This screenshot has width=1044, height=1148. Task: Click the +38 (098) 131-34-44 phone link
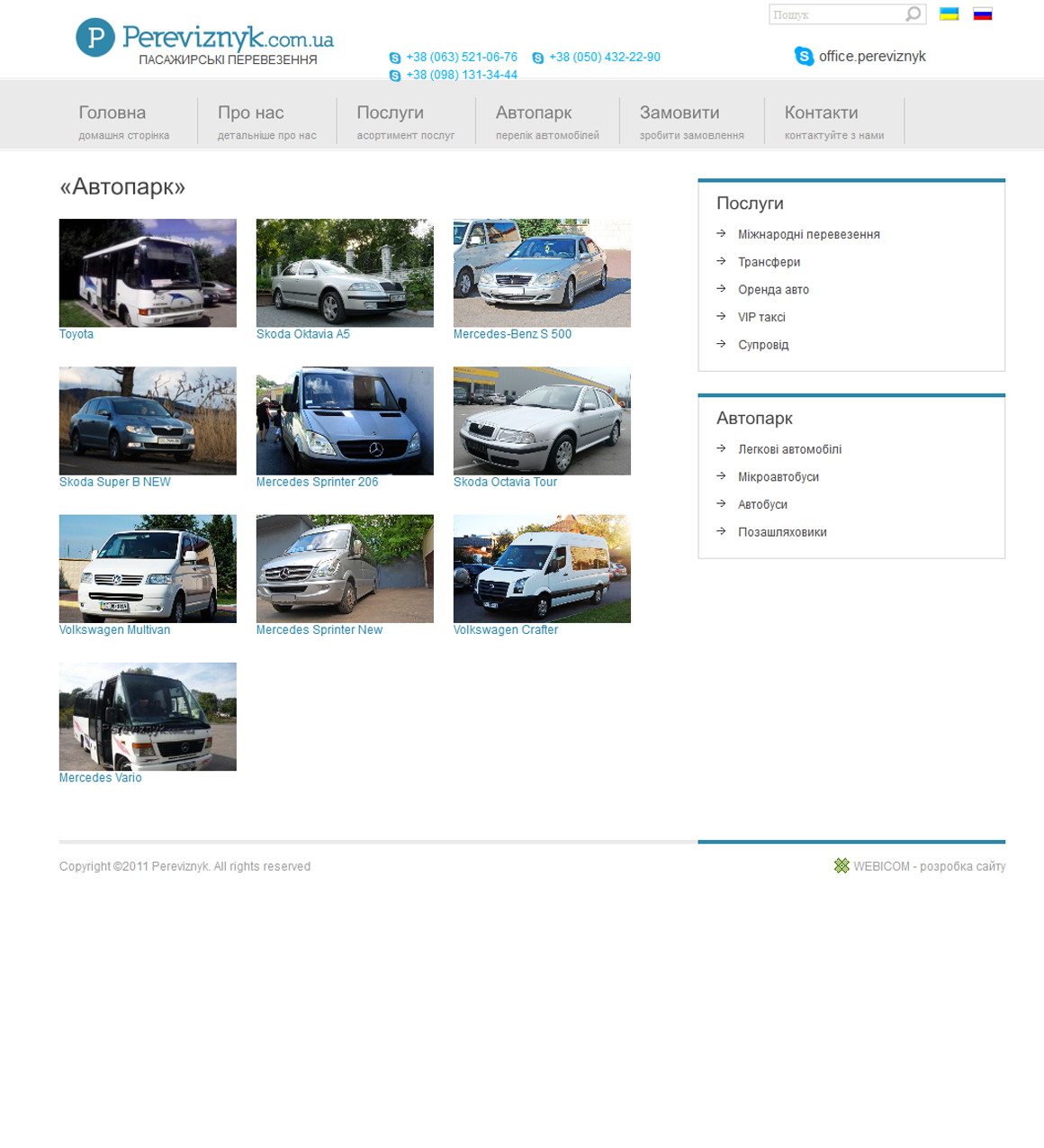click(x=462, y=75)
